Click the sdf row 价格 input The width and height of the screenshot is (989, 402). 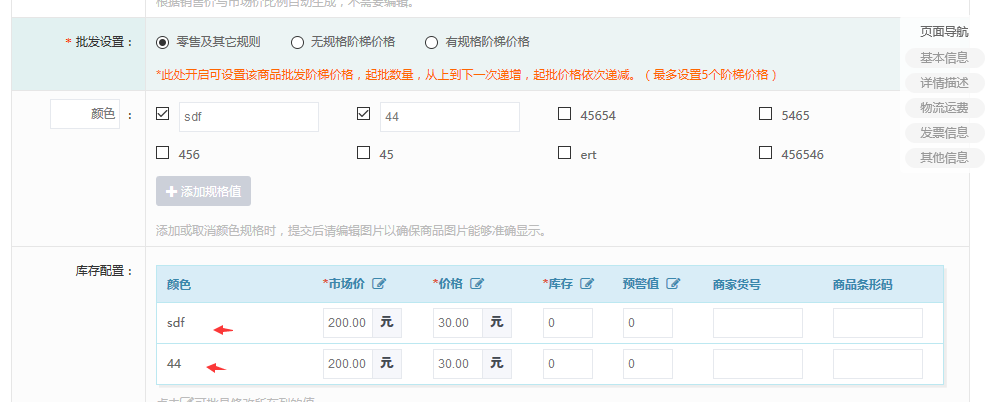tap(458, 323)
